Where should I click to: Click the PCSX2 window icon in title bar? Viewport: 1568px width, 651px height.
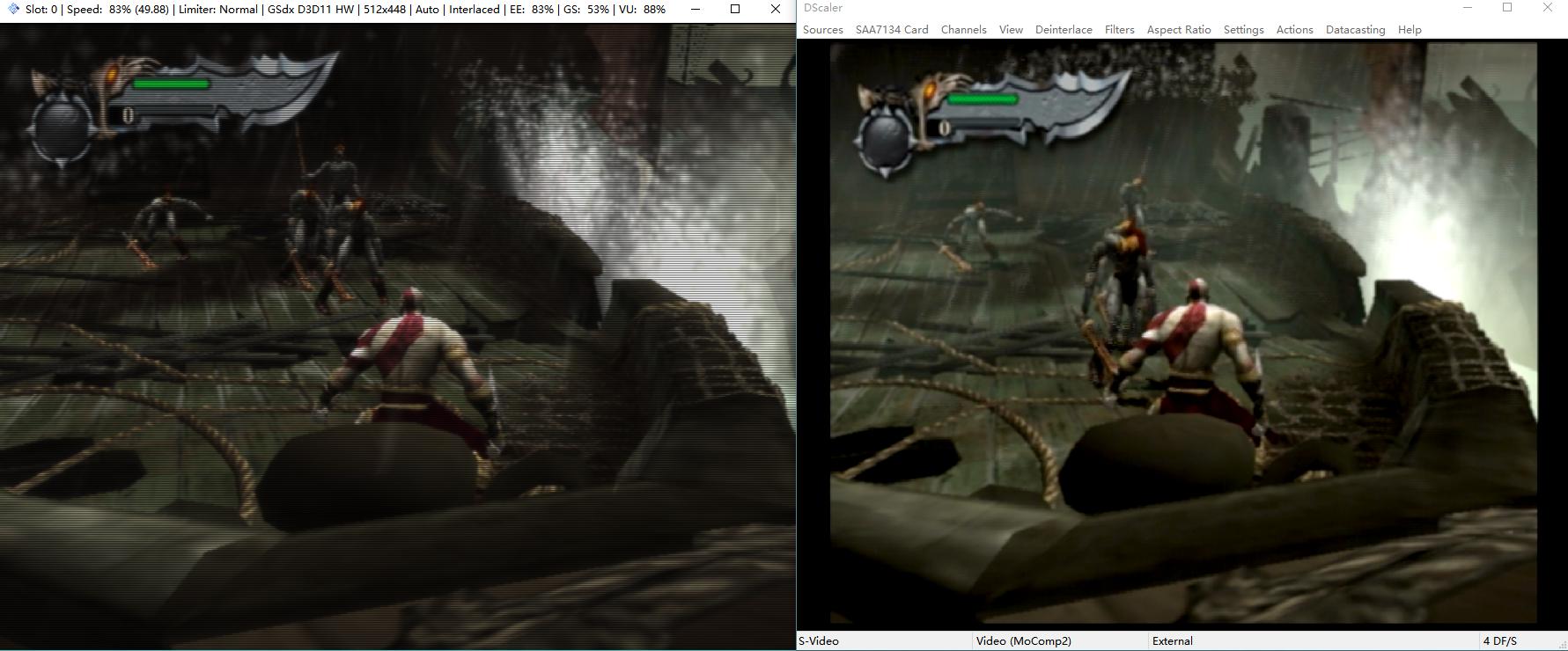click(13, 10)
